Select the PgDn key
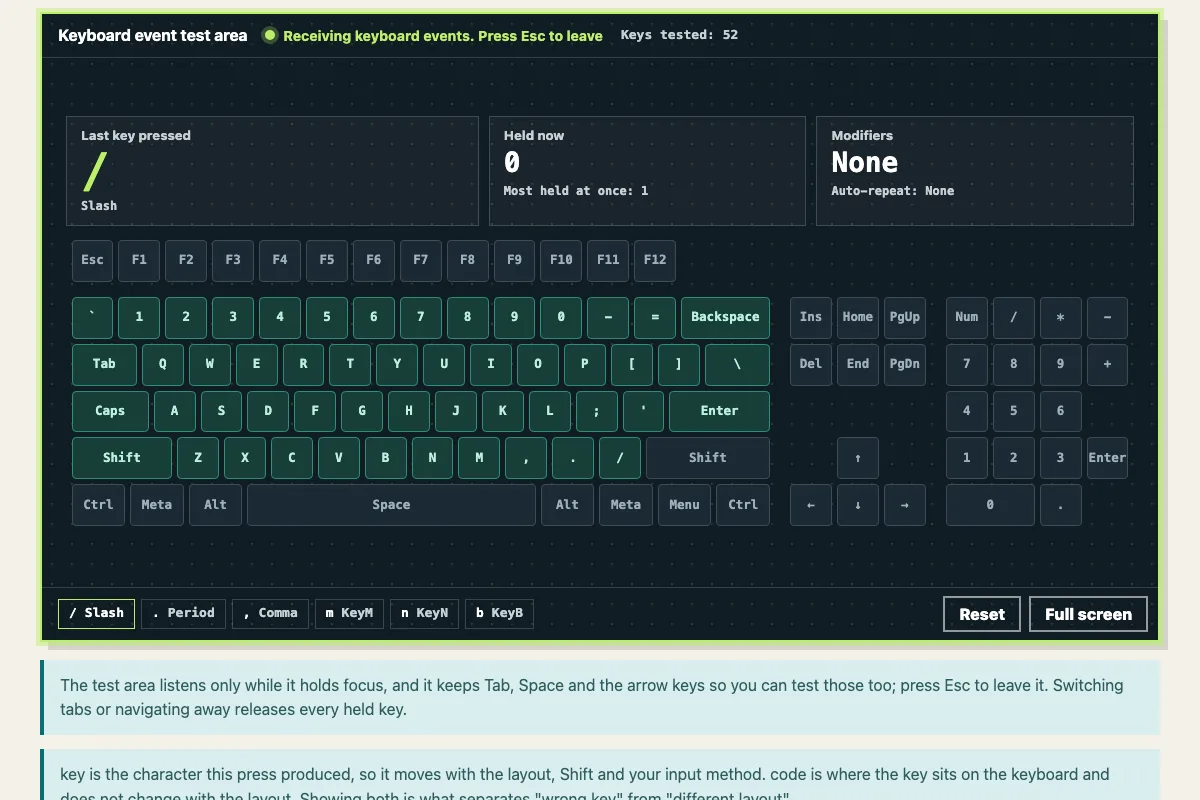Screen dimensions: 1200x800 click(x=905, y=364)
